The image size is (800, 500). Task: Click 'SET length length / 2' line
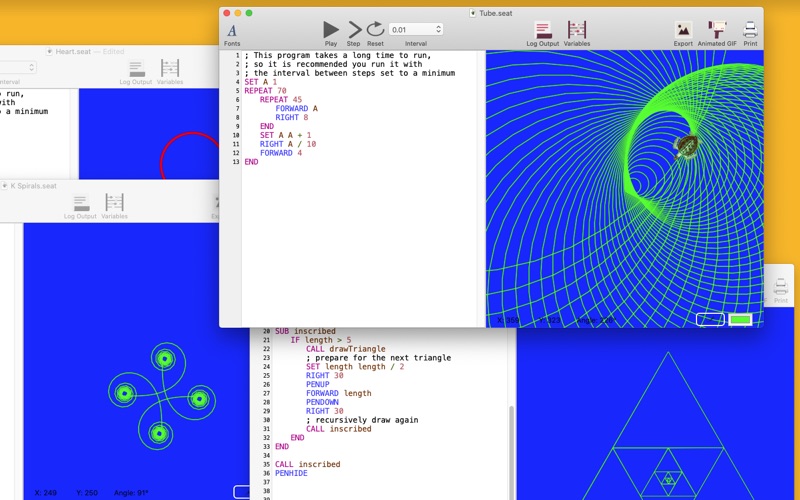(355, 367)
